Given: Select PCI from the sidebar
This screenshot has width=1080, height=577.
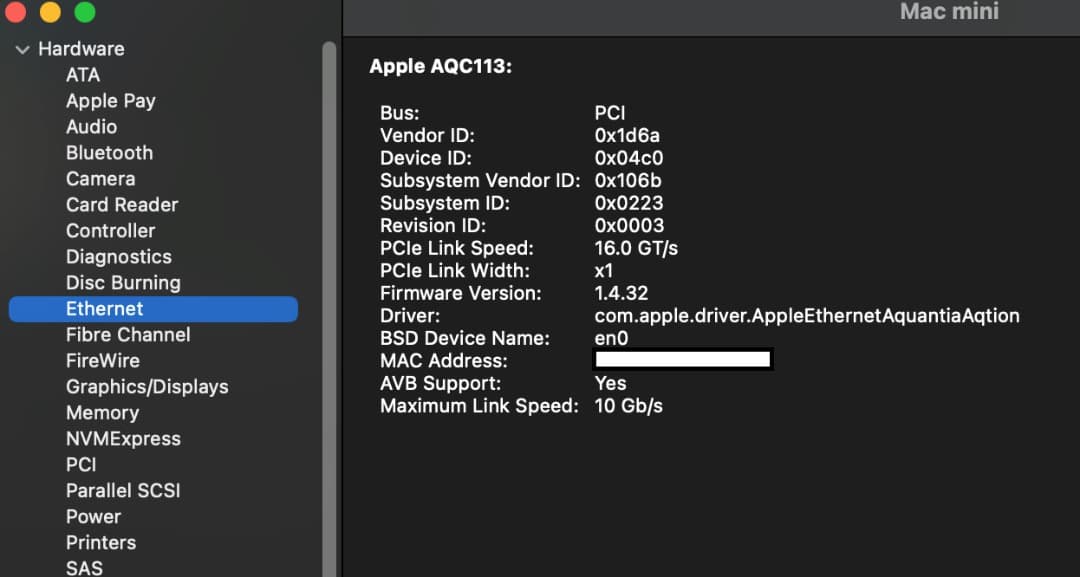Looking at the screenshot, I should pyautogui.click(x=80, y=464).
